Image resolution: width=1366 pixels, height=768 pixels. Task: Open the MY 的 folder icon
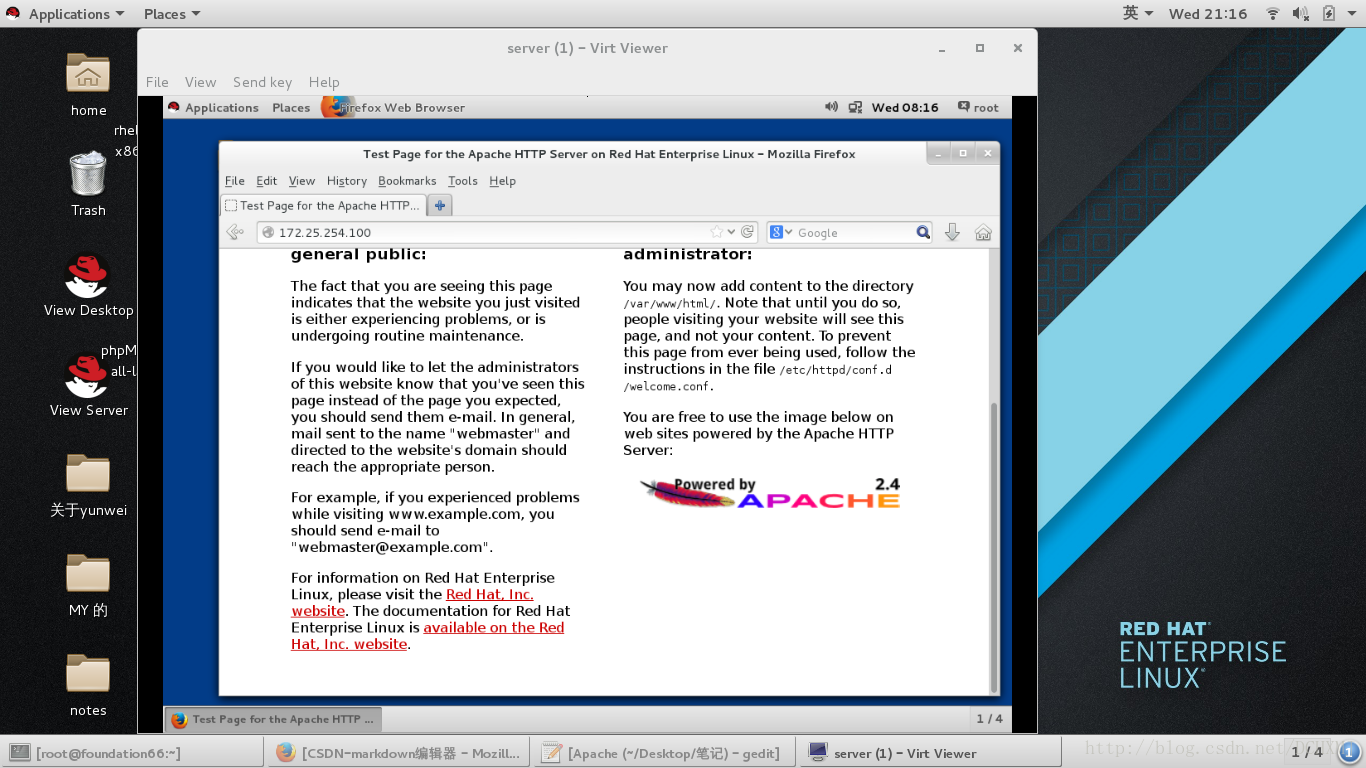point(88,573)
